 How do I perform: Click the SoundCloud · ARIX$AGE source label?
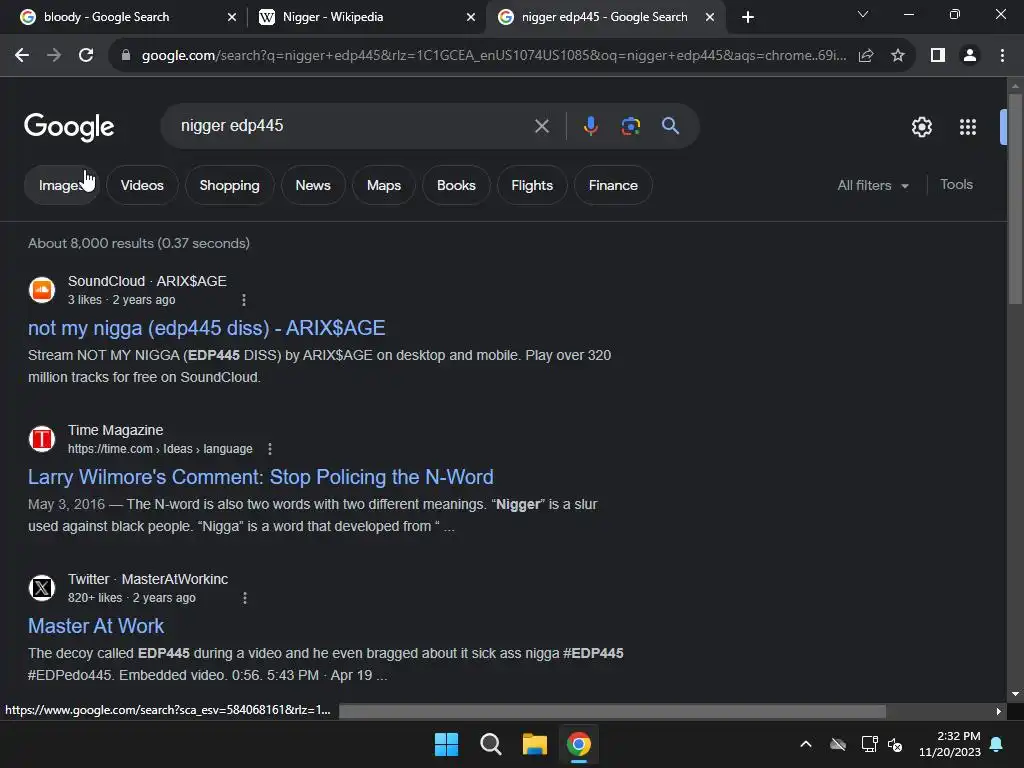(x=147, y=281)
